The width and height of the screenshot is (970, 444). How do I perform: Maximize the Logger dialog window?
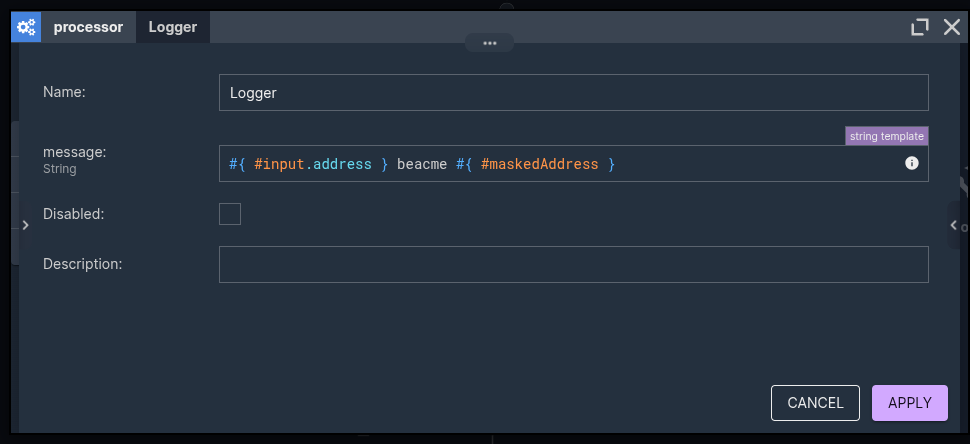point(920,27)
